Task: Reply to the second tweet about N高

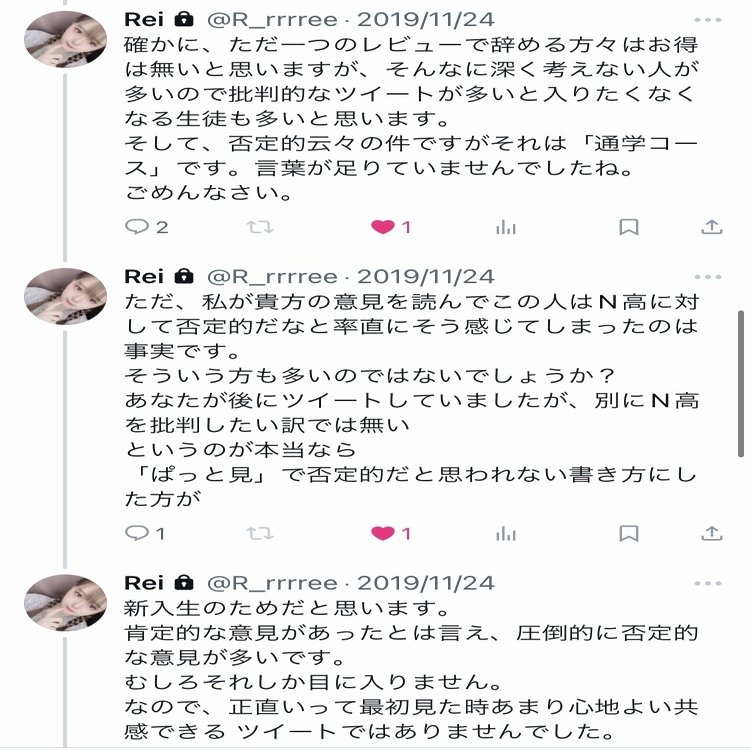Action: [x=135, y=533]
